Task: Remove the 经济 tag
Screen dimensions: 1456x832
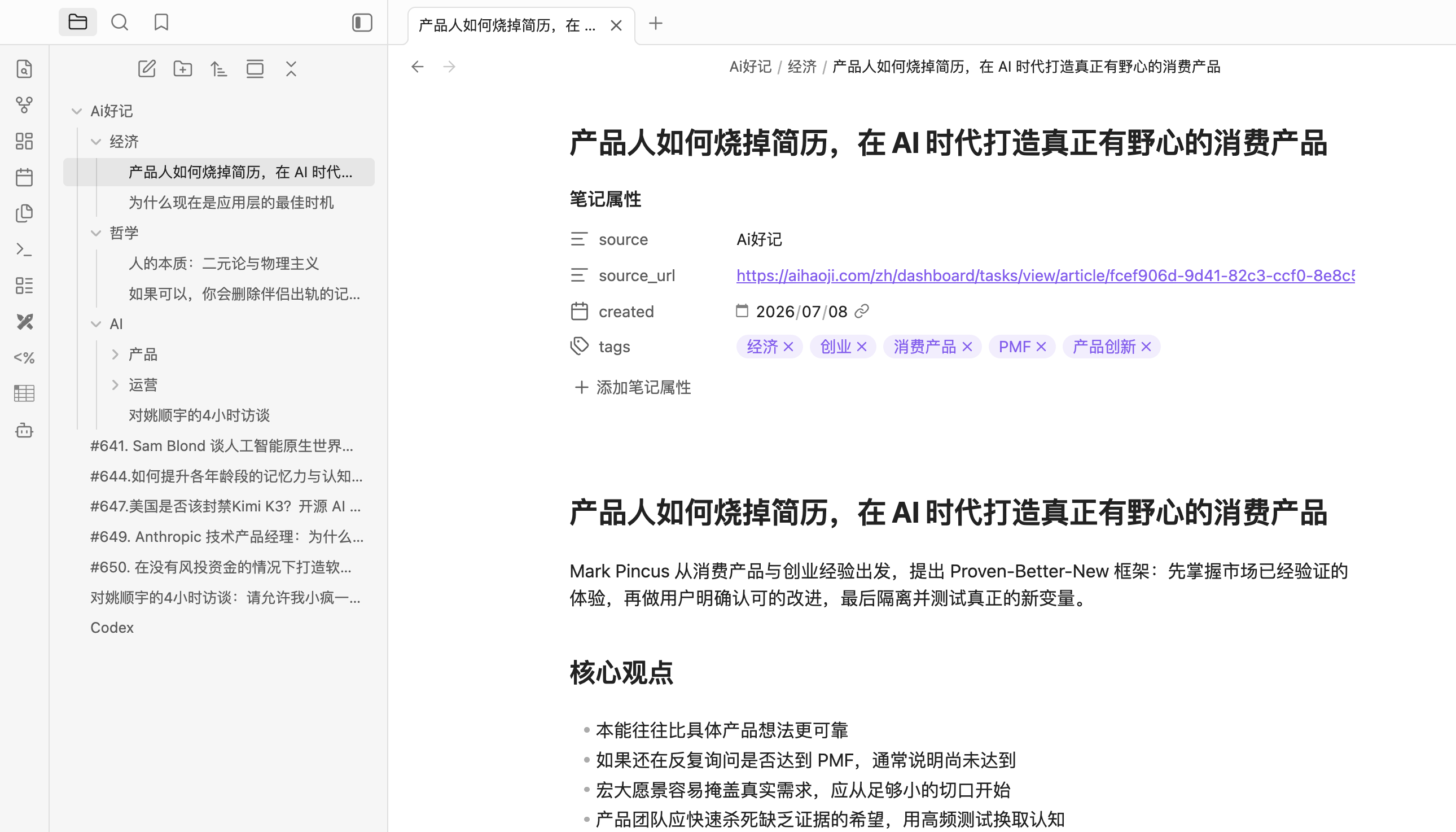Action: [788, 347]
